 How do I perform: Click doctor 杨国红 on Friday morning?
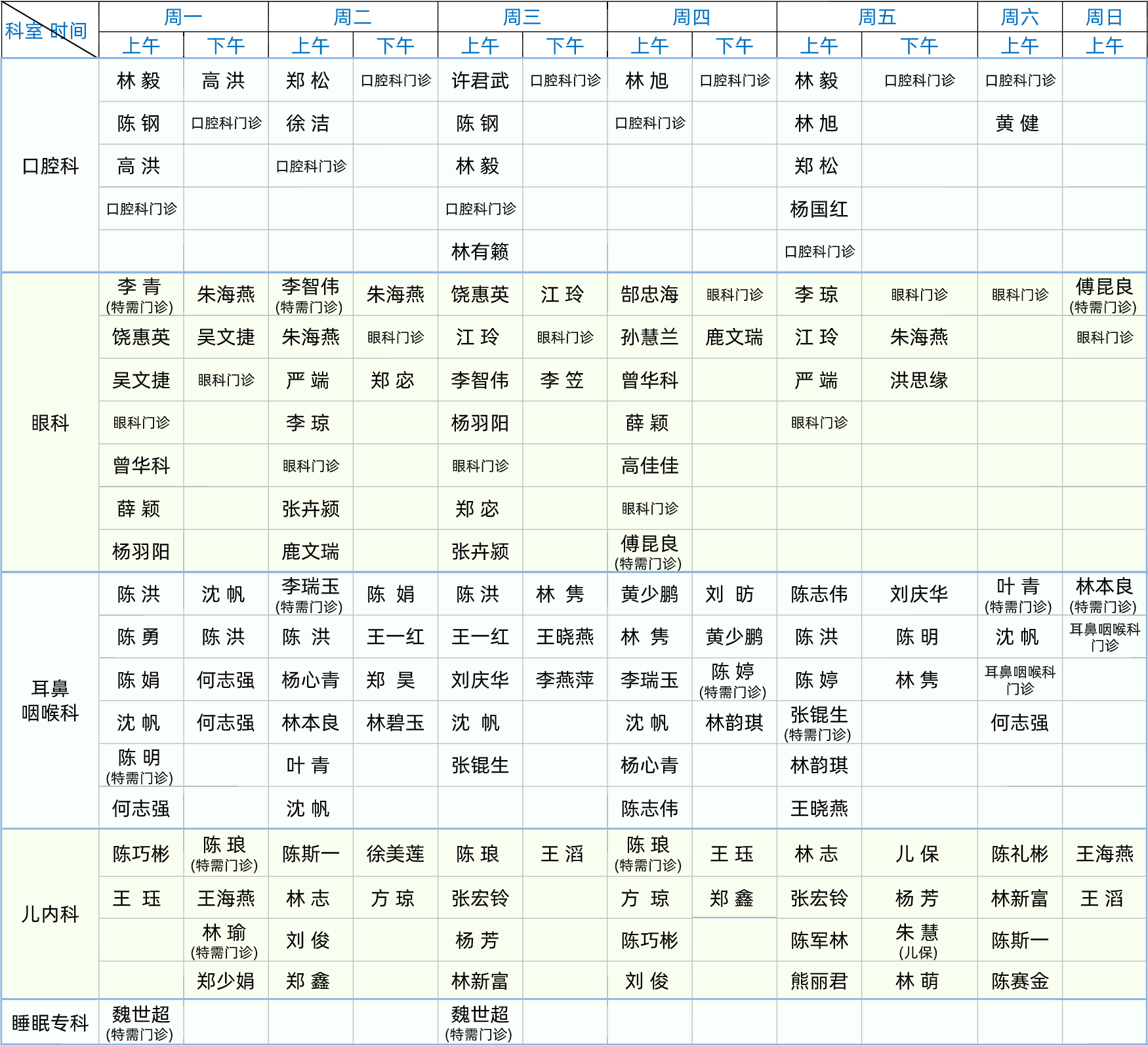tap(819, 209)
